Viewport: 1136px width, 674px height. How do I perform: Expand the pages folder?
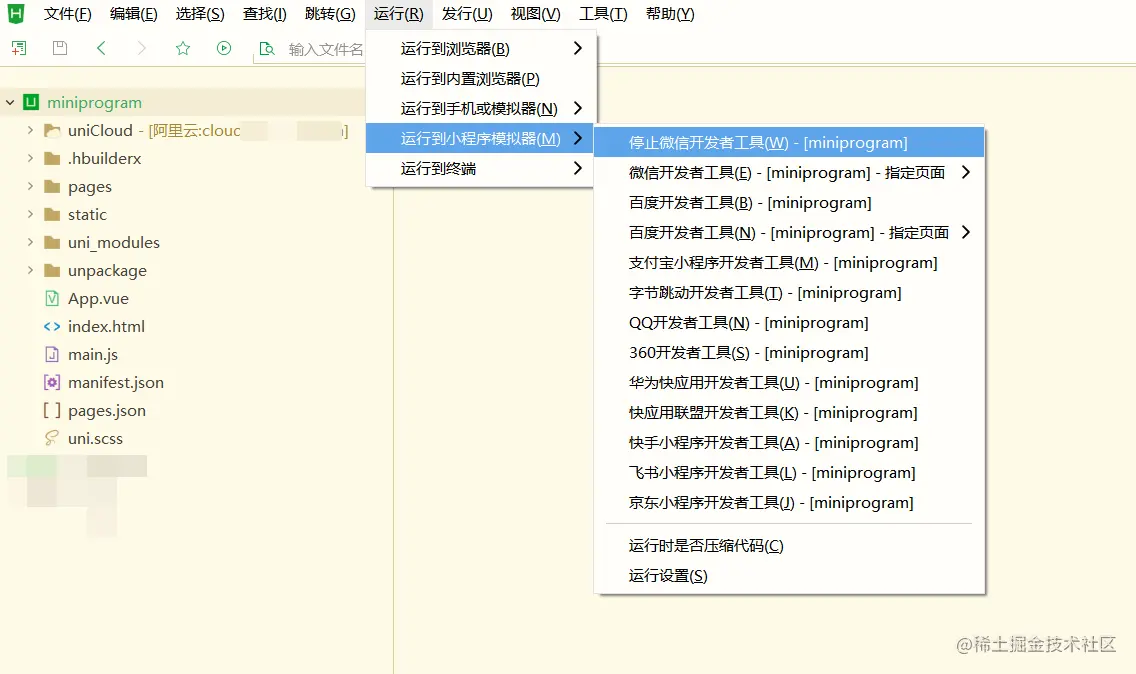[30, 186]
